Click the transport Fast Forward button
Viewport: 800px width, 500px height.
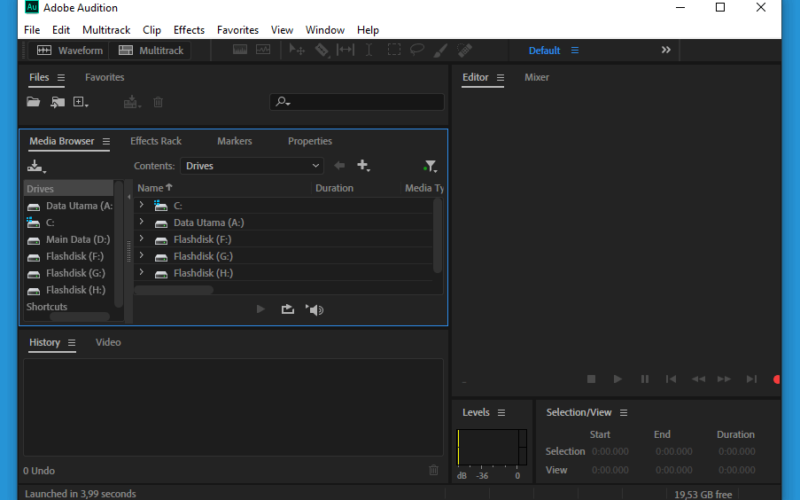tap(724, 379)
